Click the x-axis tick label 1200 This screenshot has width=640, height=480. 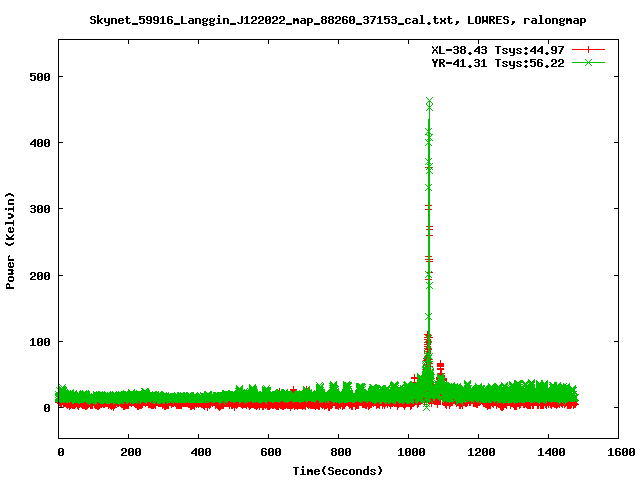(481, 452)
